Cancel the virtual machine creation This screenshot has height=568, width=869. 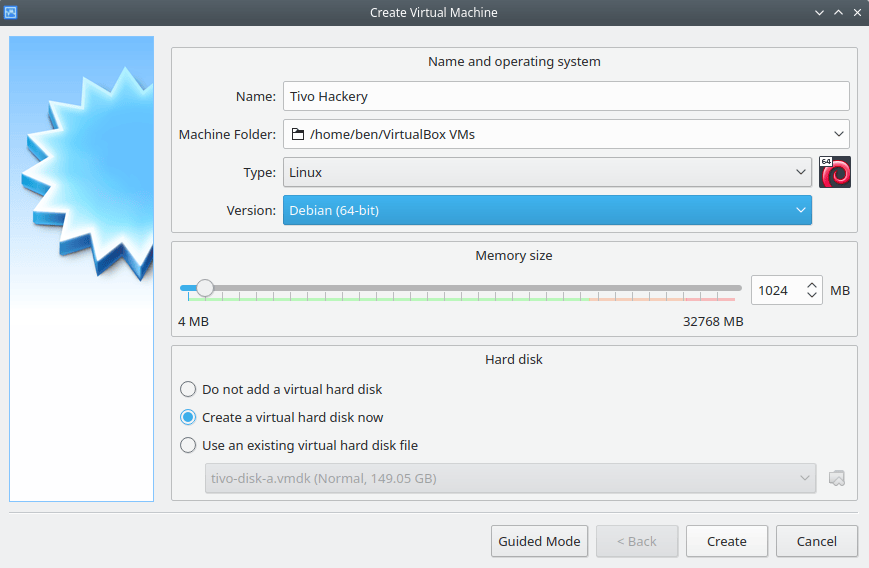coord(816,541)
